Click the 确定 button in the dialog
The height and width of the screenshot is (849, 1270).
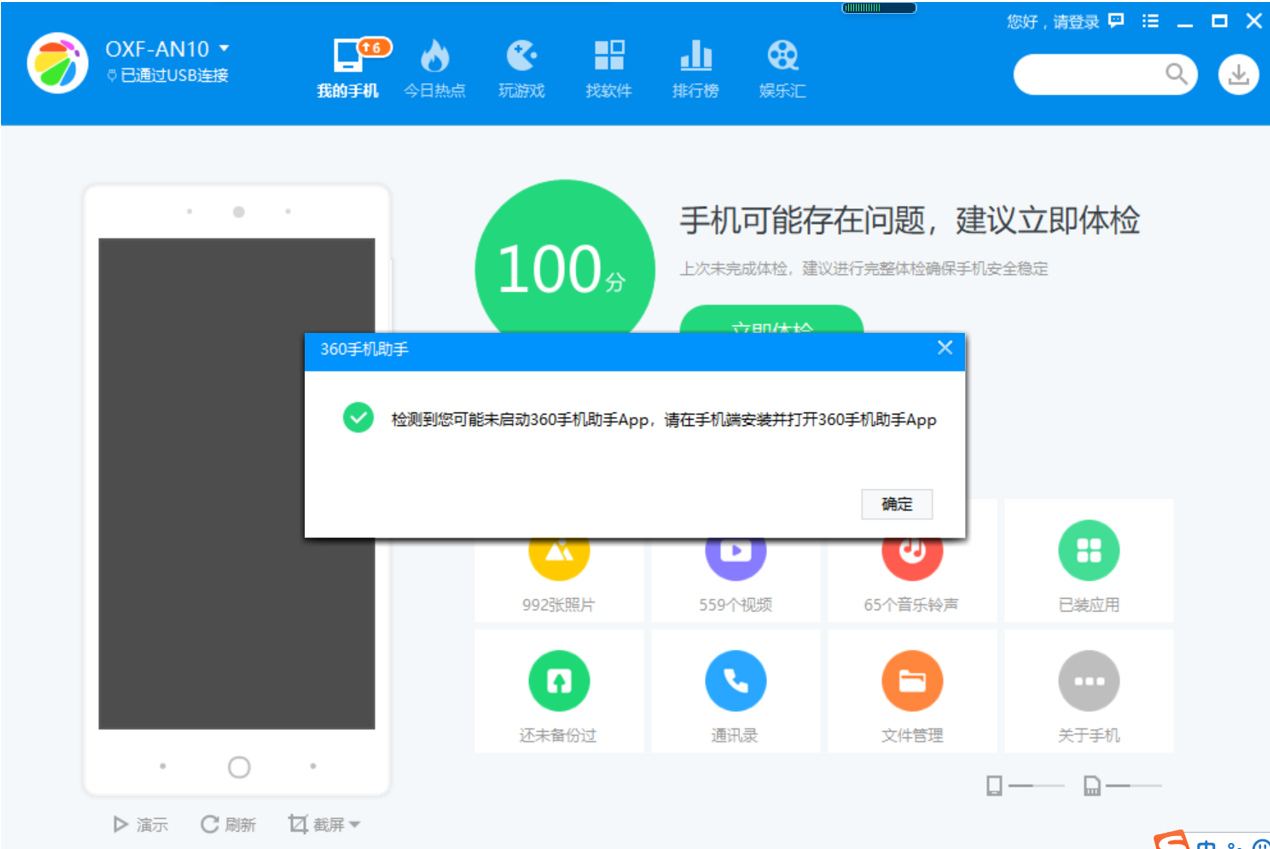897,504
